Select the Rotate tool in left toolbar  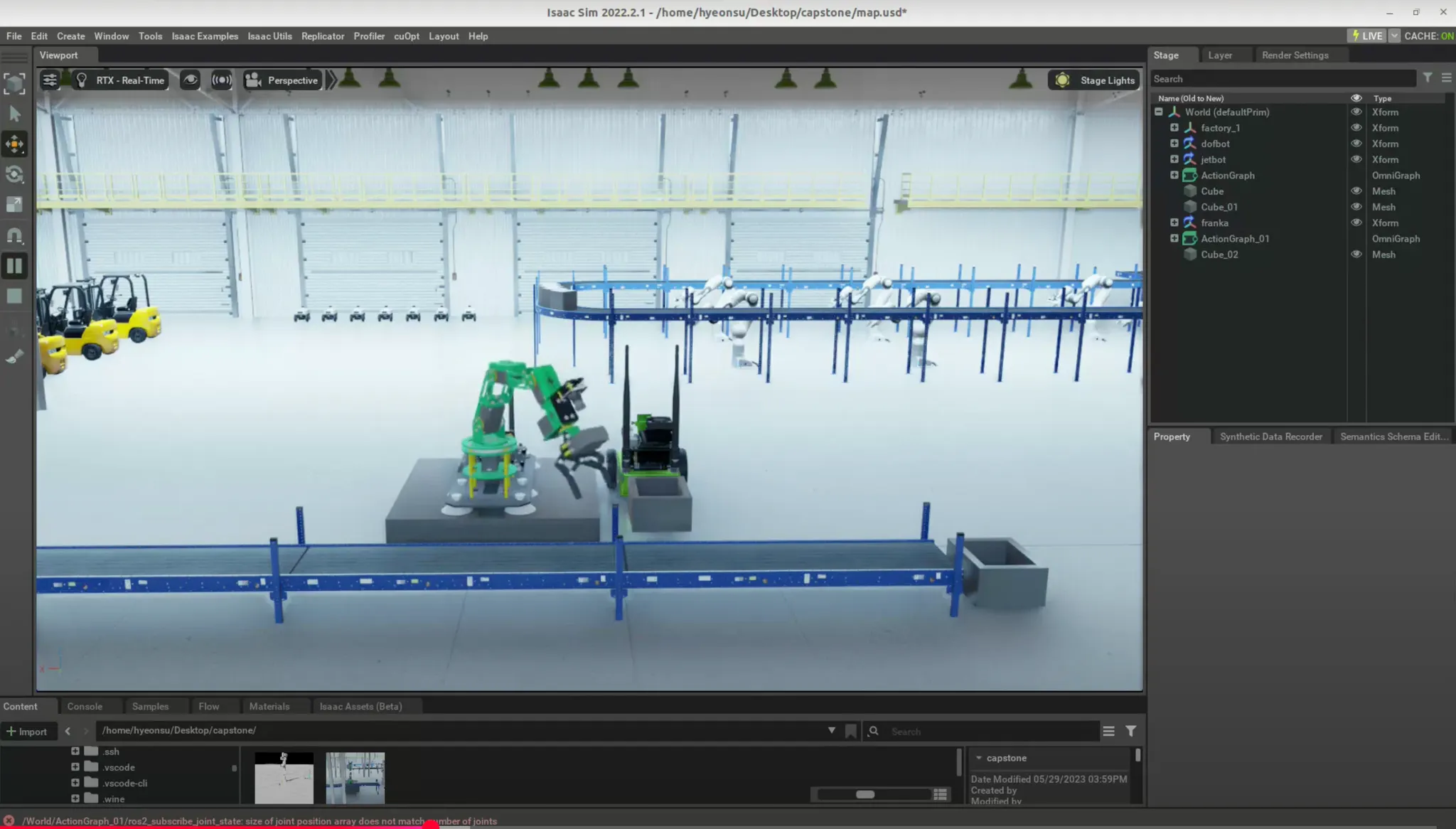[x=14, y=175]
